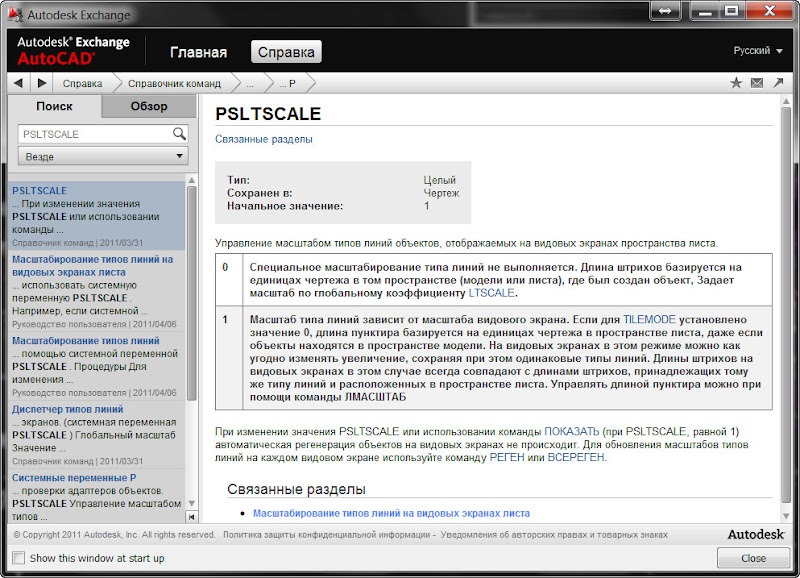Add page to favorites with star icon
Screen dimensions: 800x578
(736, 83)
